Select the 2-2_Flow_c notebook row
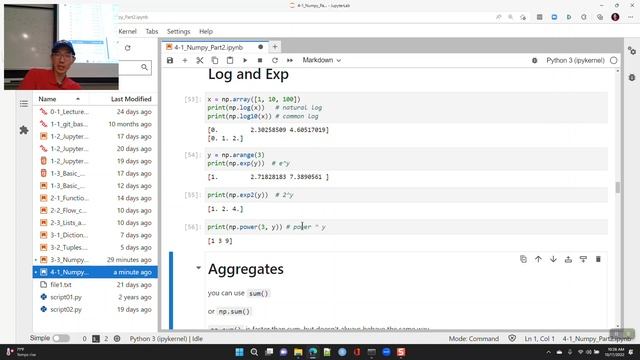640x360 pixels. pyautogui.click(x=95, y=211)
